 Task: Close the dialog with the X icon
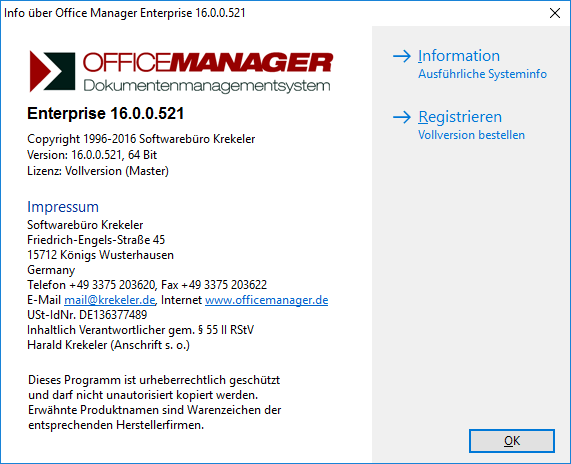click(x=555, y=13)
